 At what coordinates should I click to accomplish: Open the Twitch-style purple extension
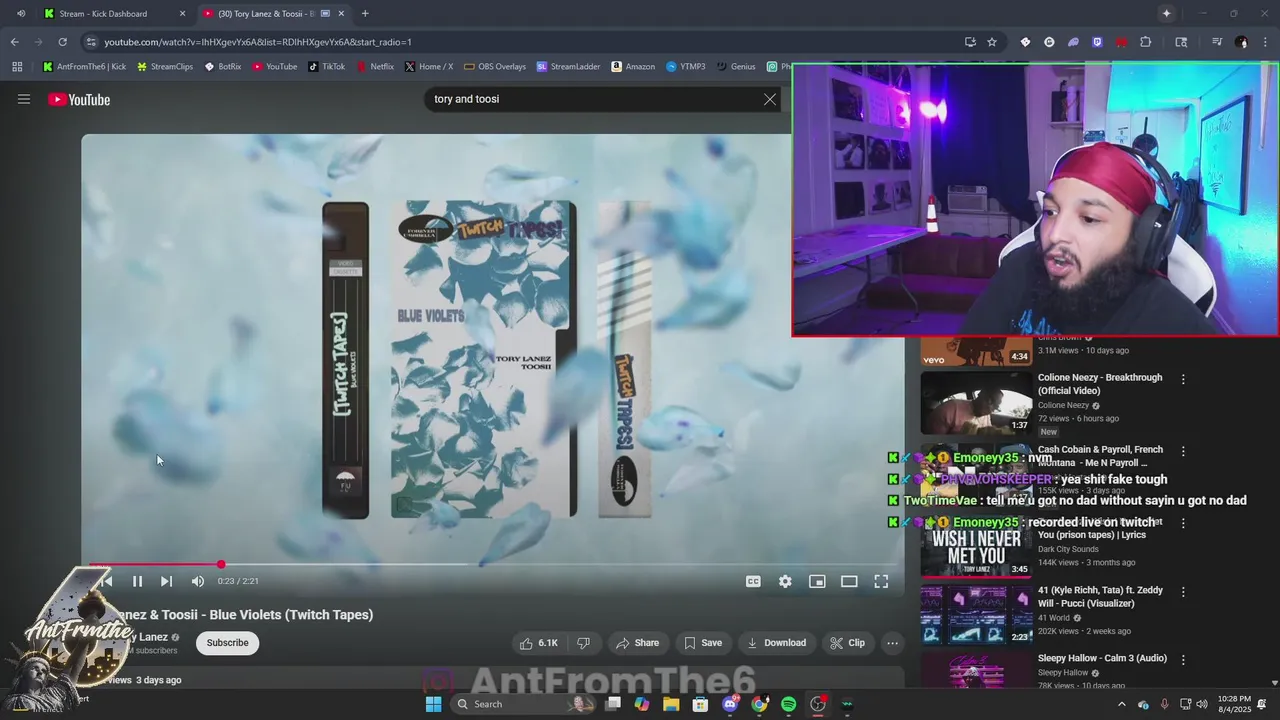tap(1097, 42)
